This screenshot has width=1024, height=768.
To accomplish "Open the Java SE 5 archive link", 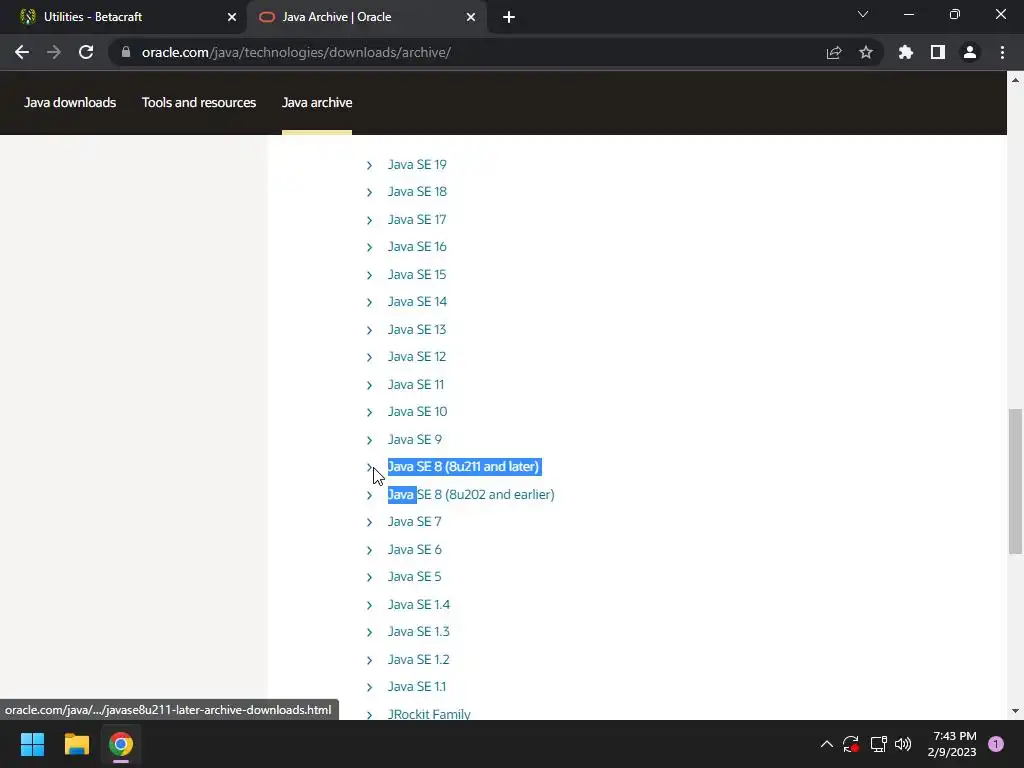I will pos(415,577).
